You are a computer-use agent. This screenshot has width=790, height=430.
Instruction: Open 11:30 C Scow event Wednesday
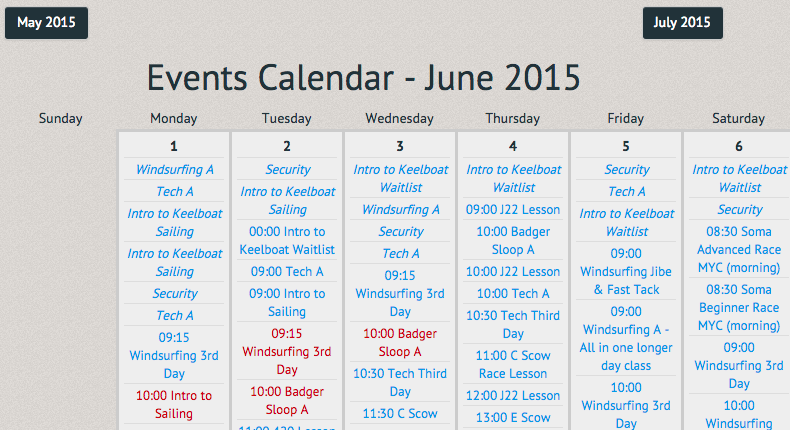(x=400, y=414)
